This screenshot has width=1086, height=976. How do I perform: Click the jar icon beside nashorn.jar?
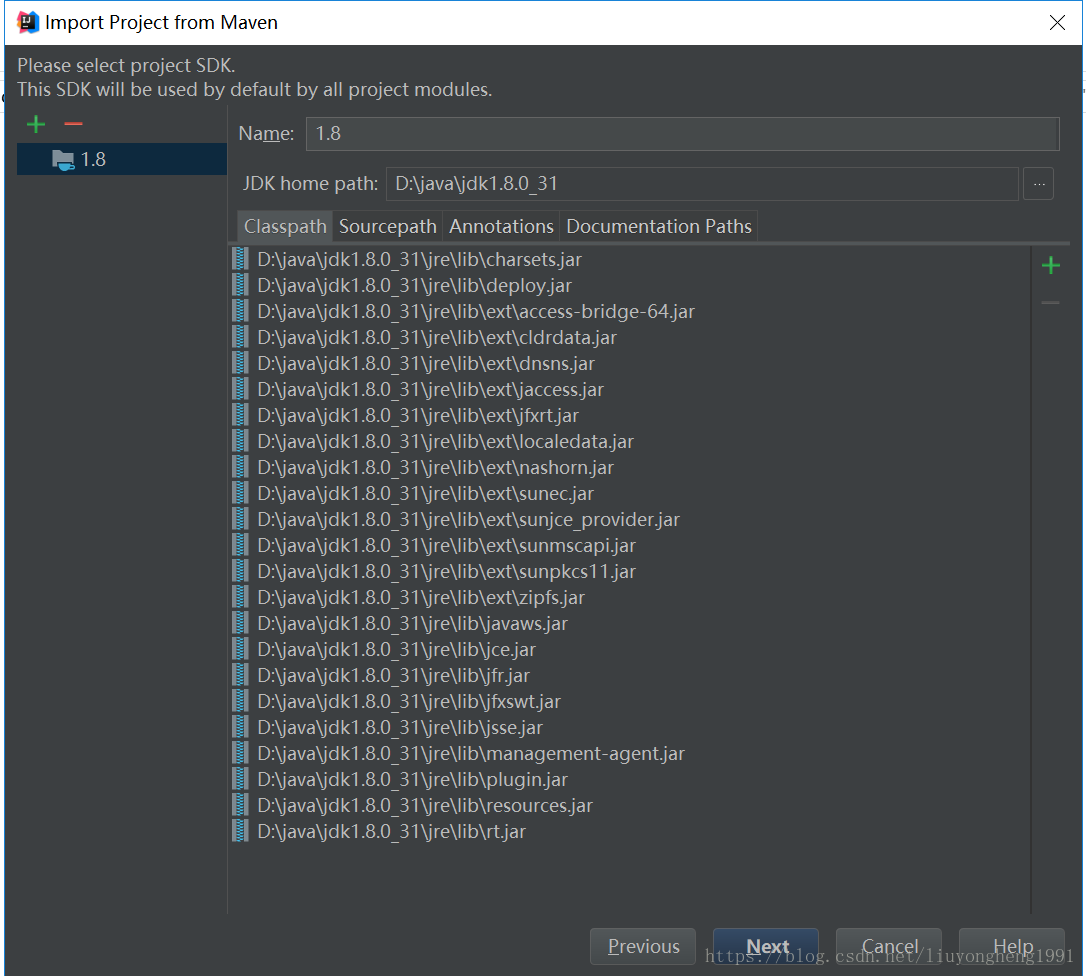pos(240,468)
